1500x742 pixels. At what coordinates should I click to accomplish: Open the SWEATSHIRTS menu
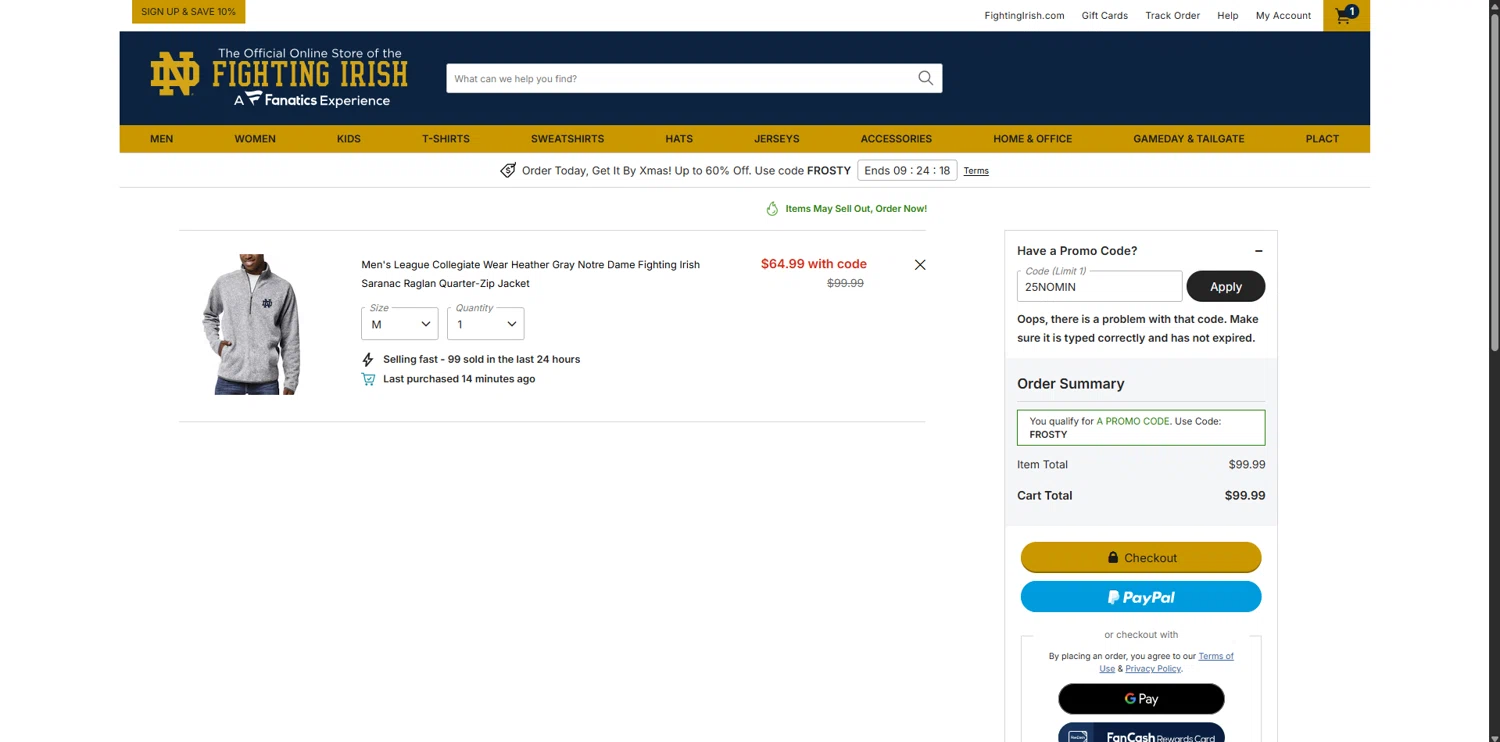pos(568,139)
